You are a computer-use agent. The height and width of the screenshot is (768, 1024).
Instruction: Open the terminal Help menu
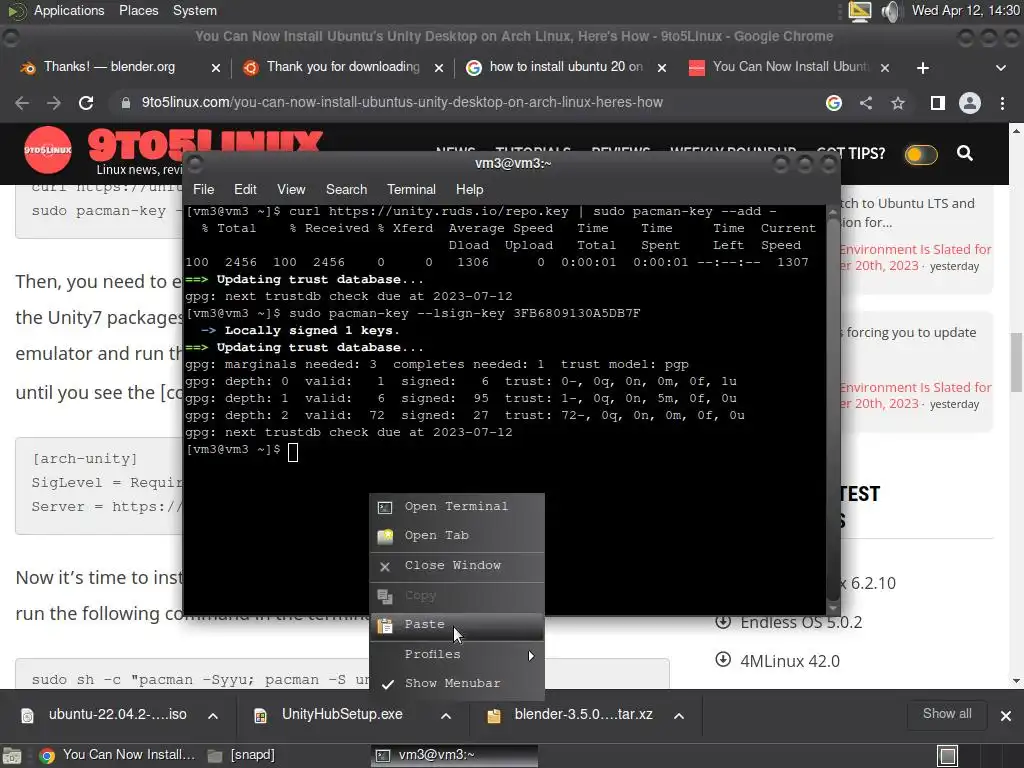pyautogui.click(x=469, y=189)
